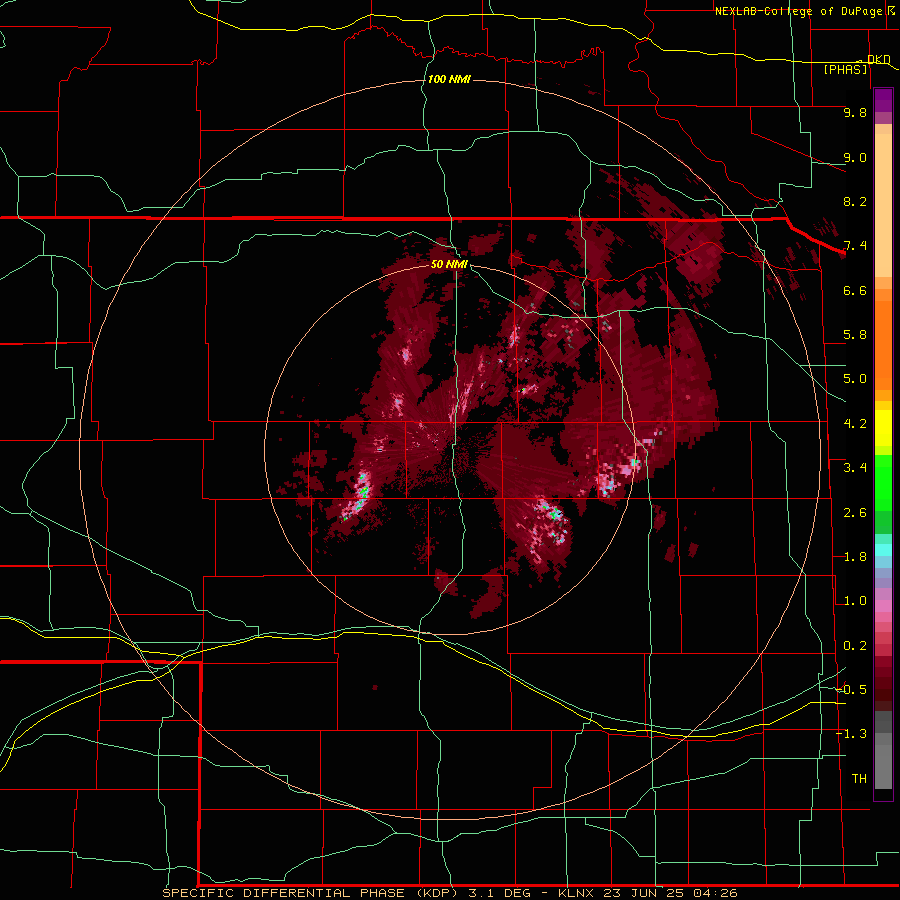
Task: Click the arrow icon after the DuPage text
Action: 891,11
